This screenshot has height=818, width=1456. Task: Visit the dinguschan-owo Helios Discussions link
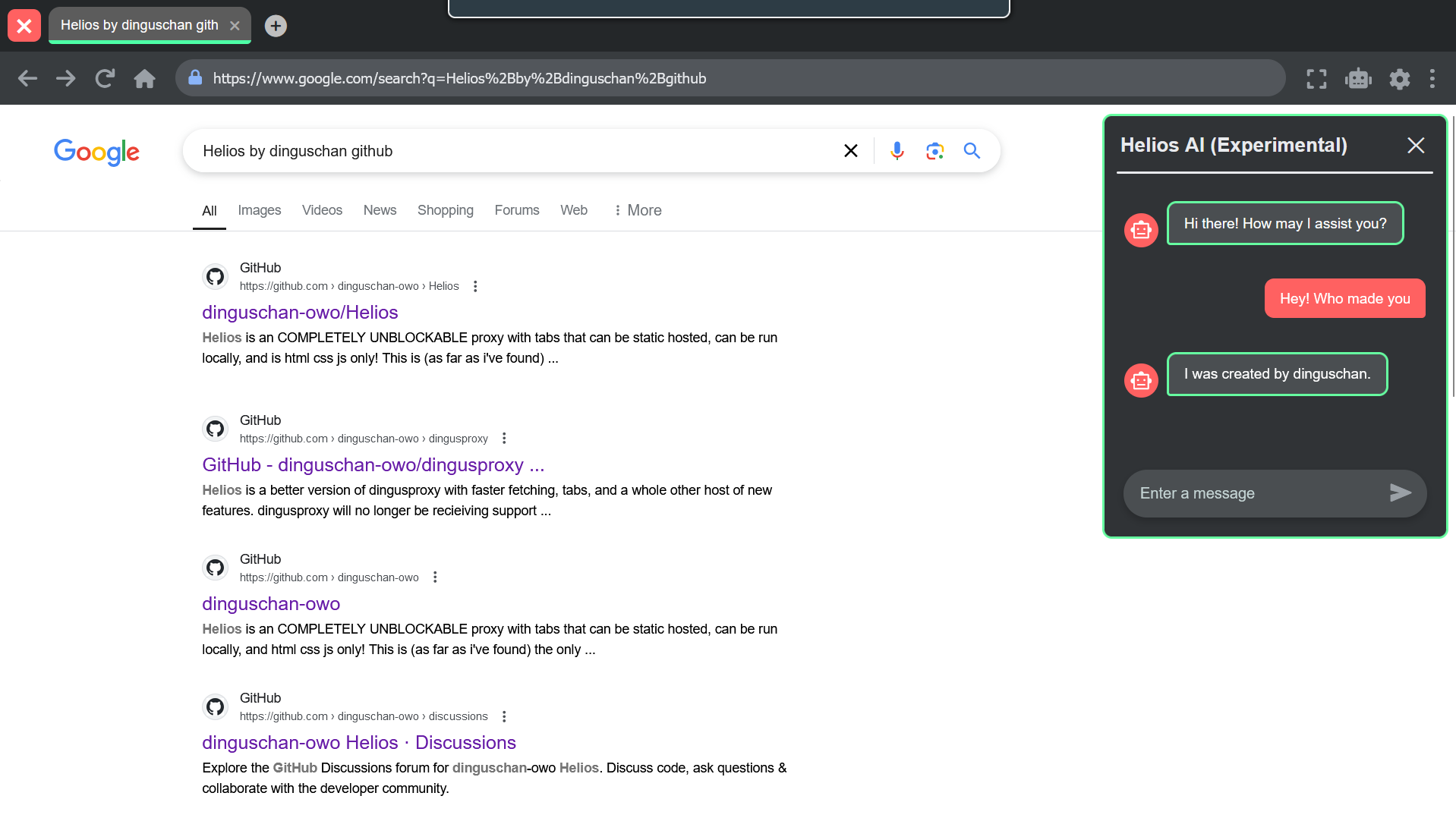pos(358,742)
